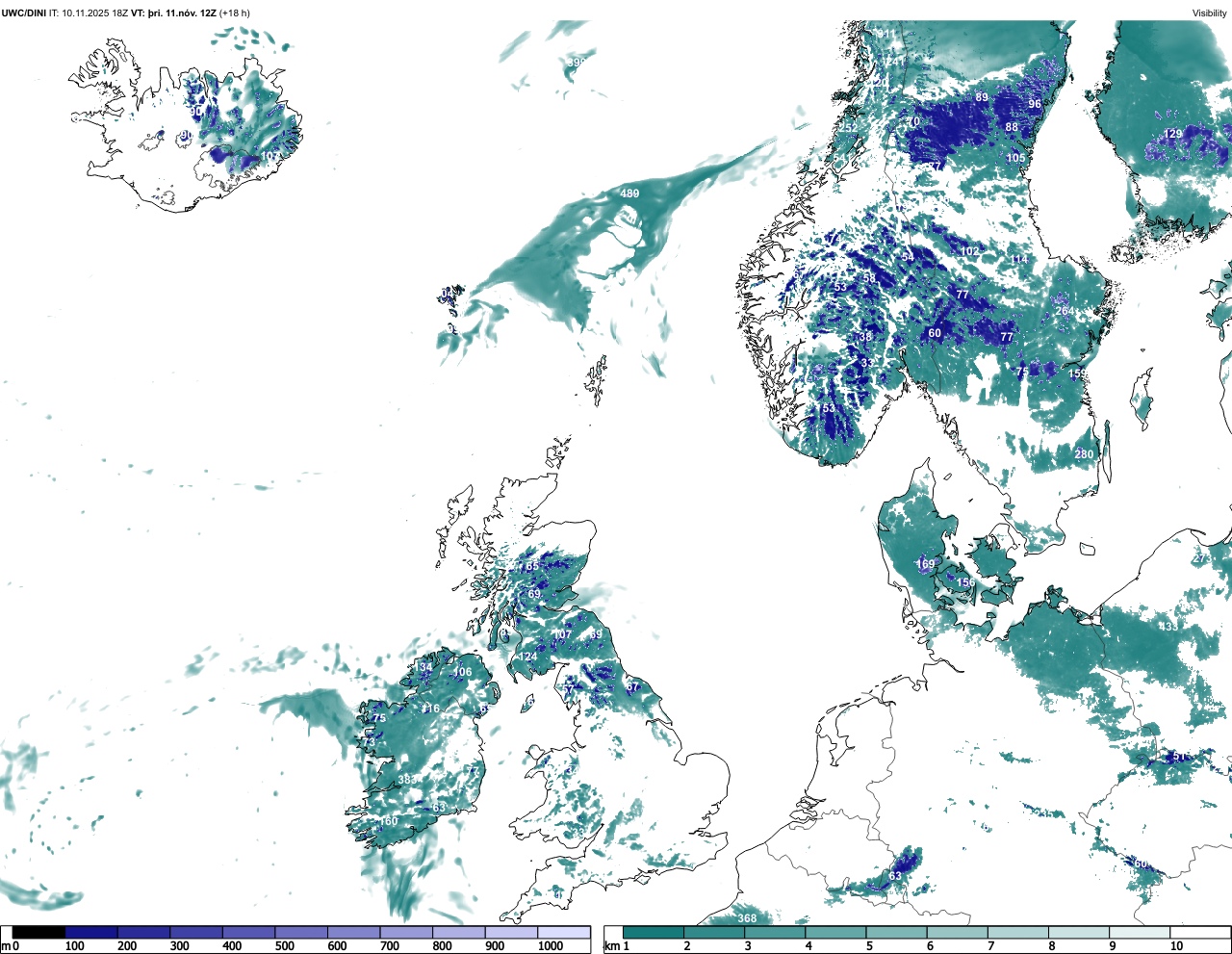
Task: Select the 100–200 m dark blue legend swatch
Action: 91,932
